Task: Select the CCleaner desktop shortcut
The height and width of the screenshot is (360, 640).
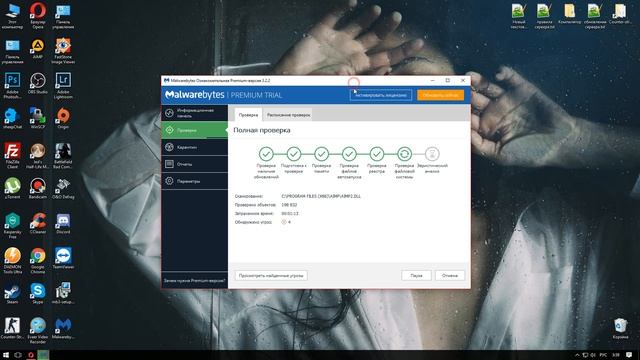Action: tap(38, 223)
